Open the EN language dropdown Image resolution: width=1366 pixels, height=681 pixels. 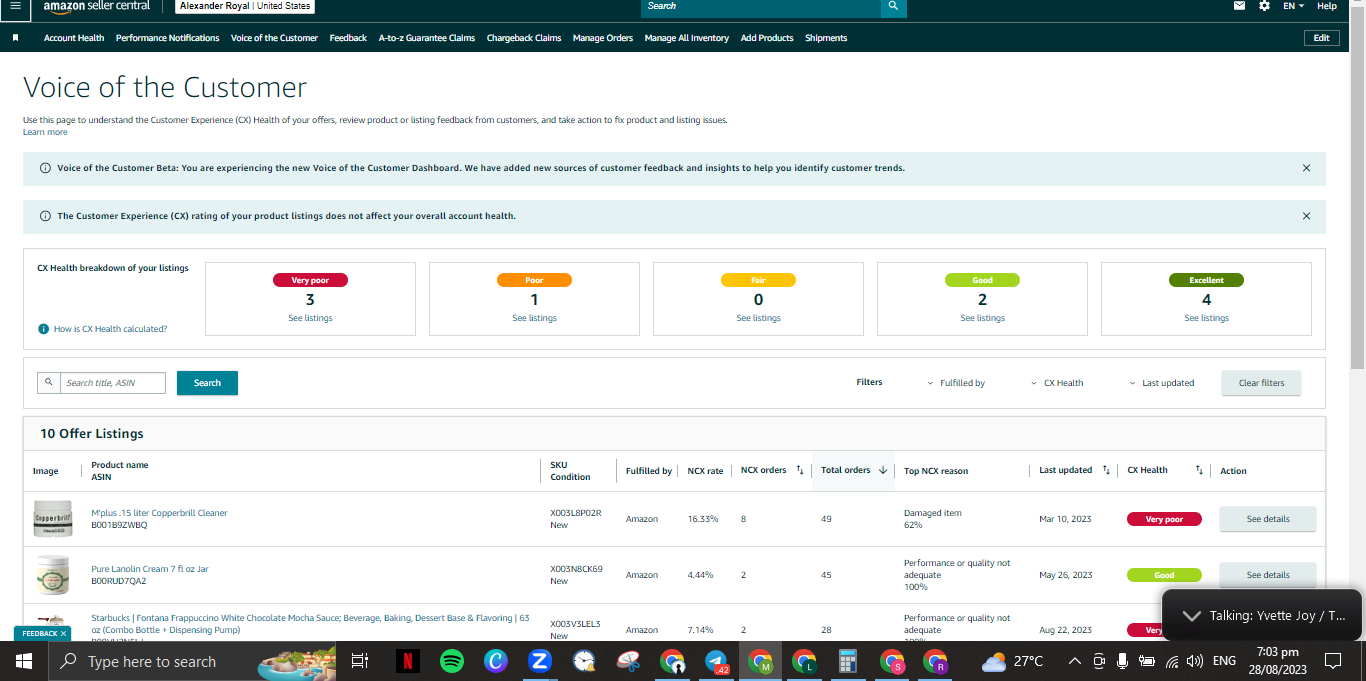click(1293, 6)
